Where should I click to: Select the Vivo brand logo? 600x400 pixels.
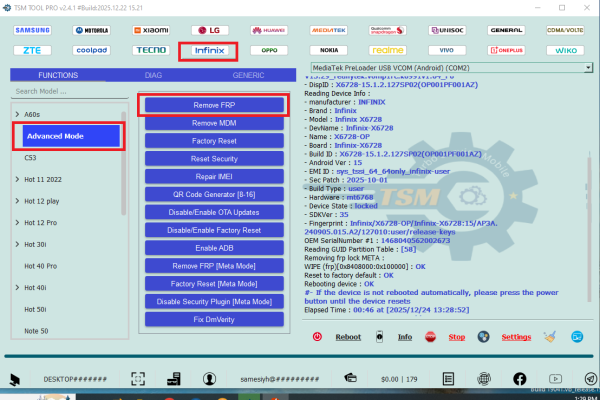(447, 50)
